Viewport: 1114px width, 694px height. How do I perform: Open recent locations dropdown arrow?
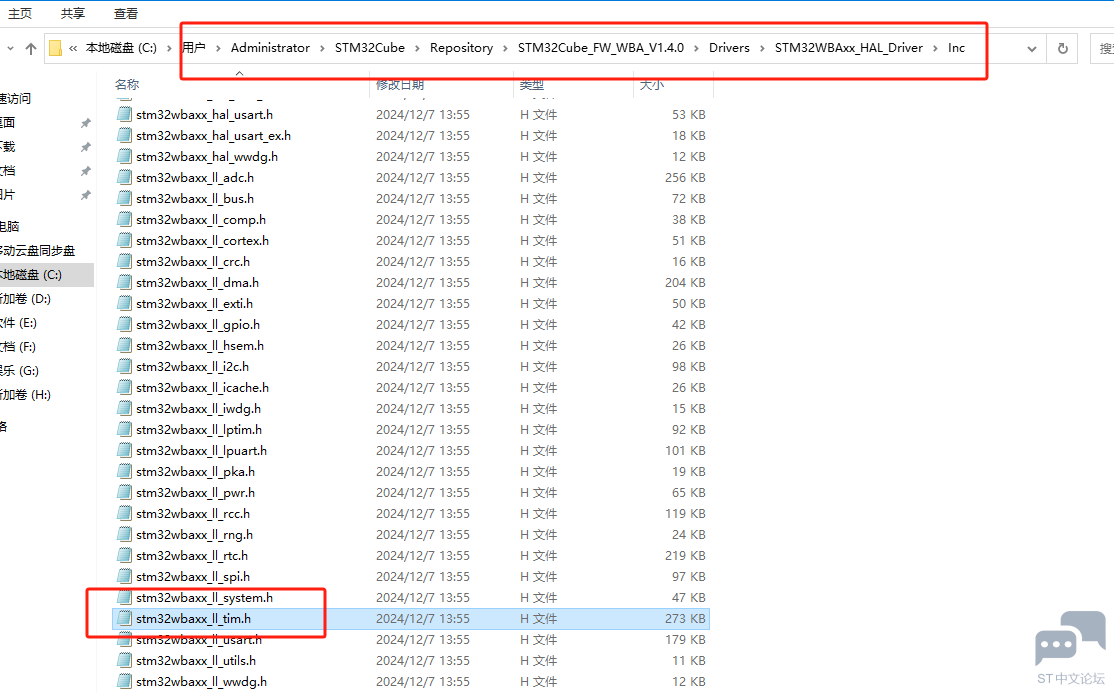(10, 48)
